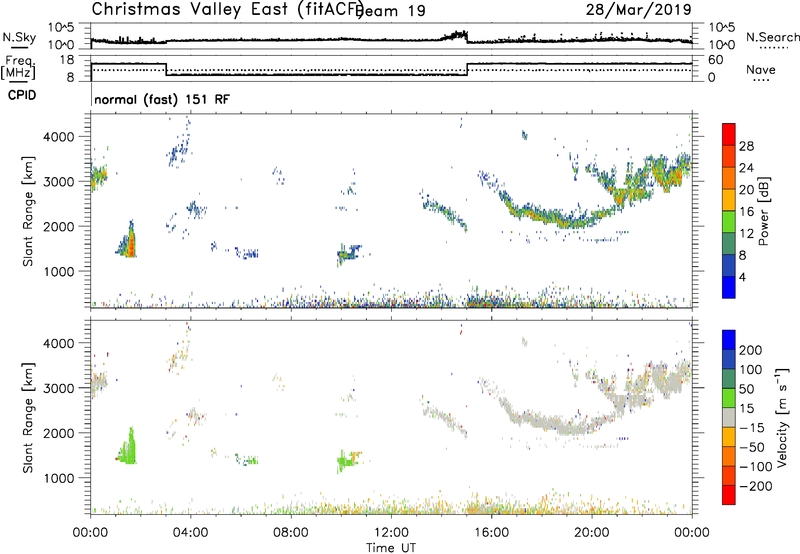Click the '1000' tick on the velocity panel

coord(58,477)
